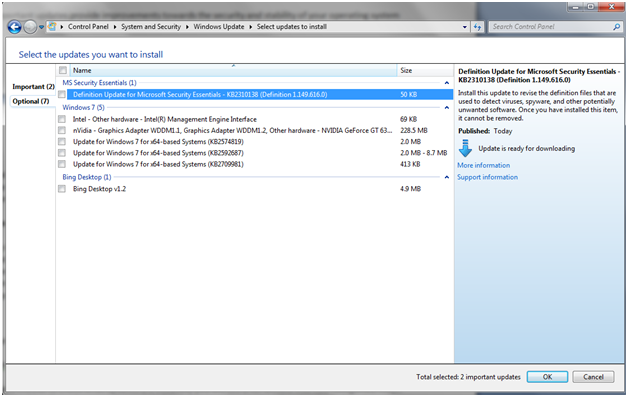Expand breadcrumb arrow after System and Security
The image size is (628, 397).
pos(187,27)
